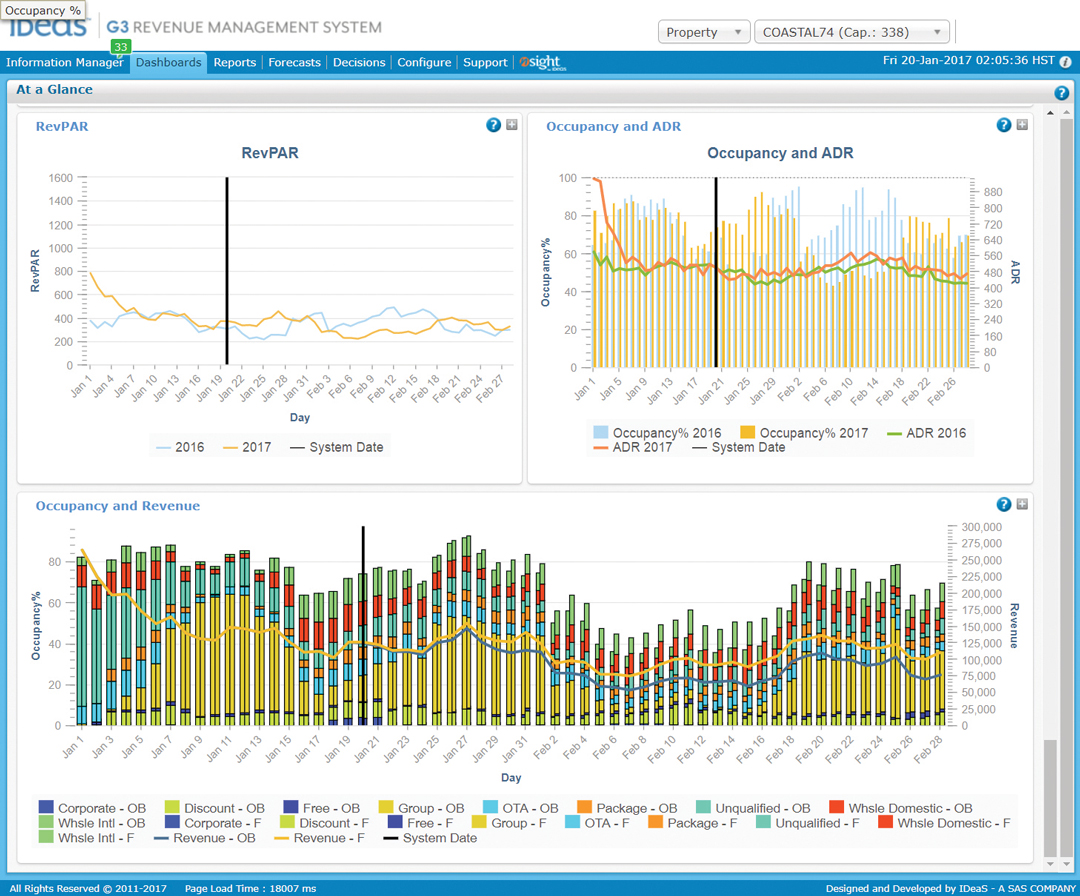Toggle System Date beside the ADR 2017 legend entry

coord(738,447)
